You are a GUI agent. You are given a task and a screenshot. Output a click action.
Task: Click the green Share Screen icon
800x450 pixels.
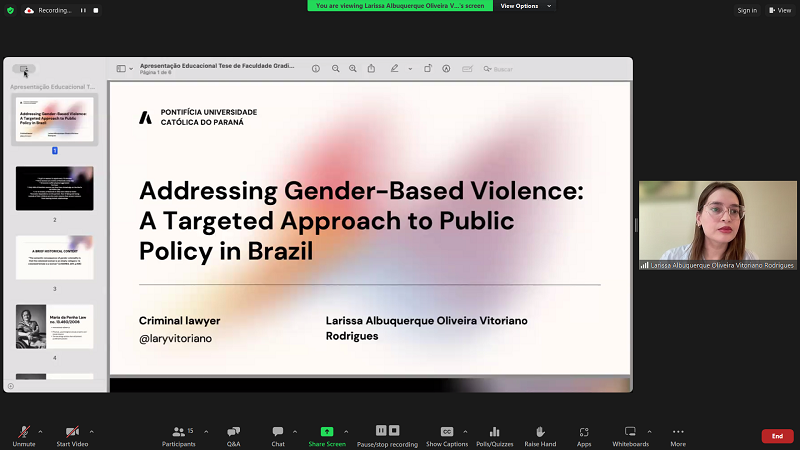[327, 431]
